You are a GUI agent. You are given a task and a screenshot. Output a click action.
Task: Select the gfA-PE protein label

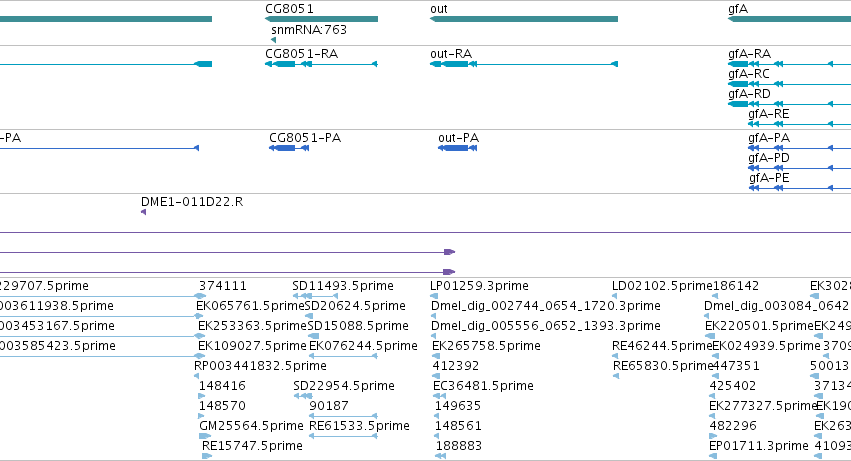769,178
